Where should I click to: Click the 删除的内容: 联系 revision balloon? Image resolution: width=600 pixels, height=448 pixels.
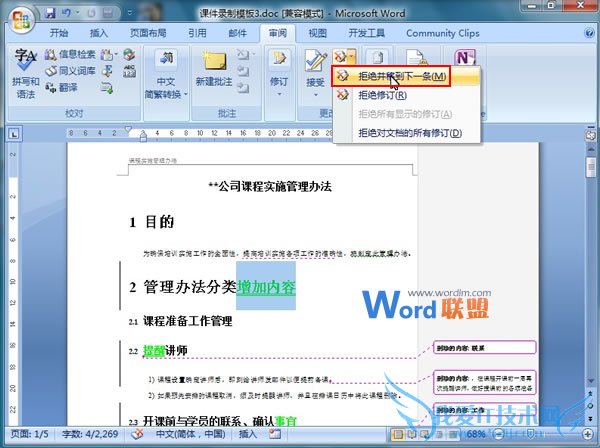[484, 348]
